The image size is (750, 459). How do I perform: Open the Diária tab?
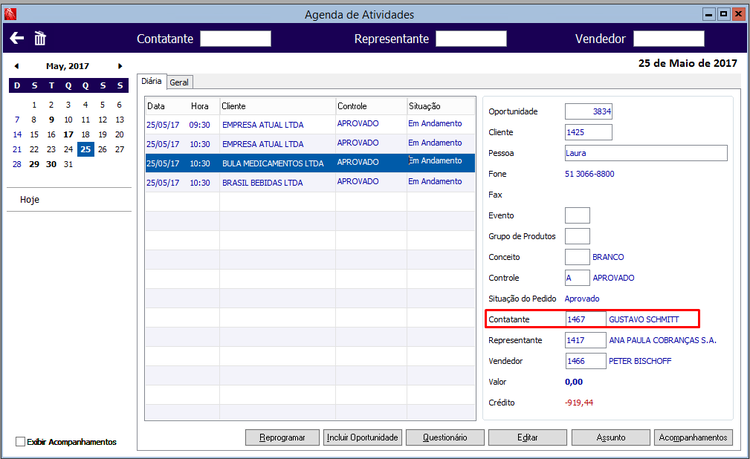(151, 81)
